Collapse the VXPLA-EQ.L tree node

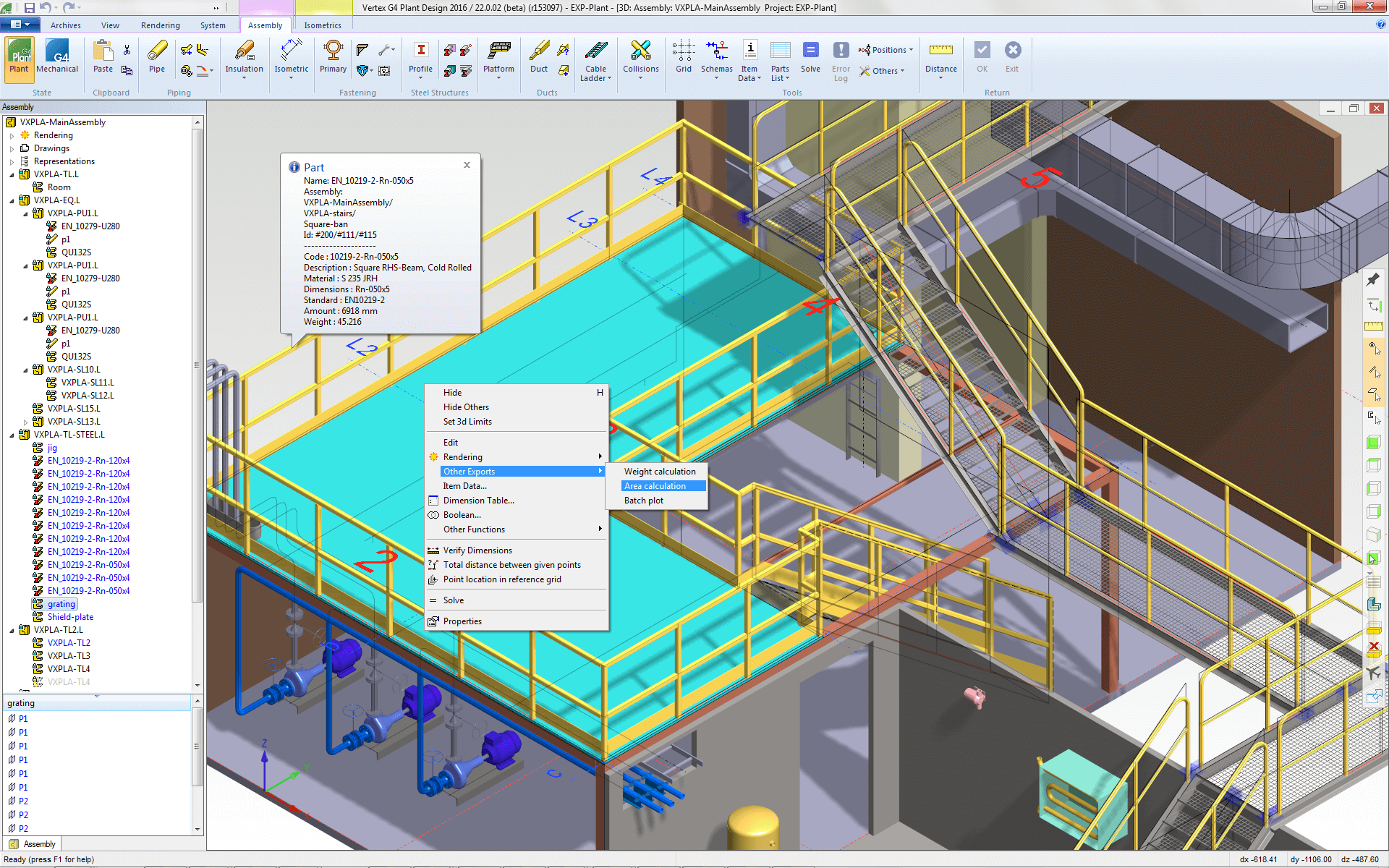click(12, 200)
